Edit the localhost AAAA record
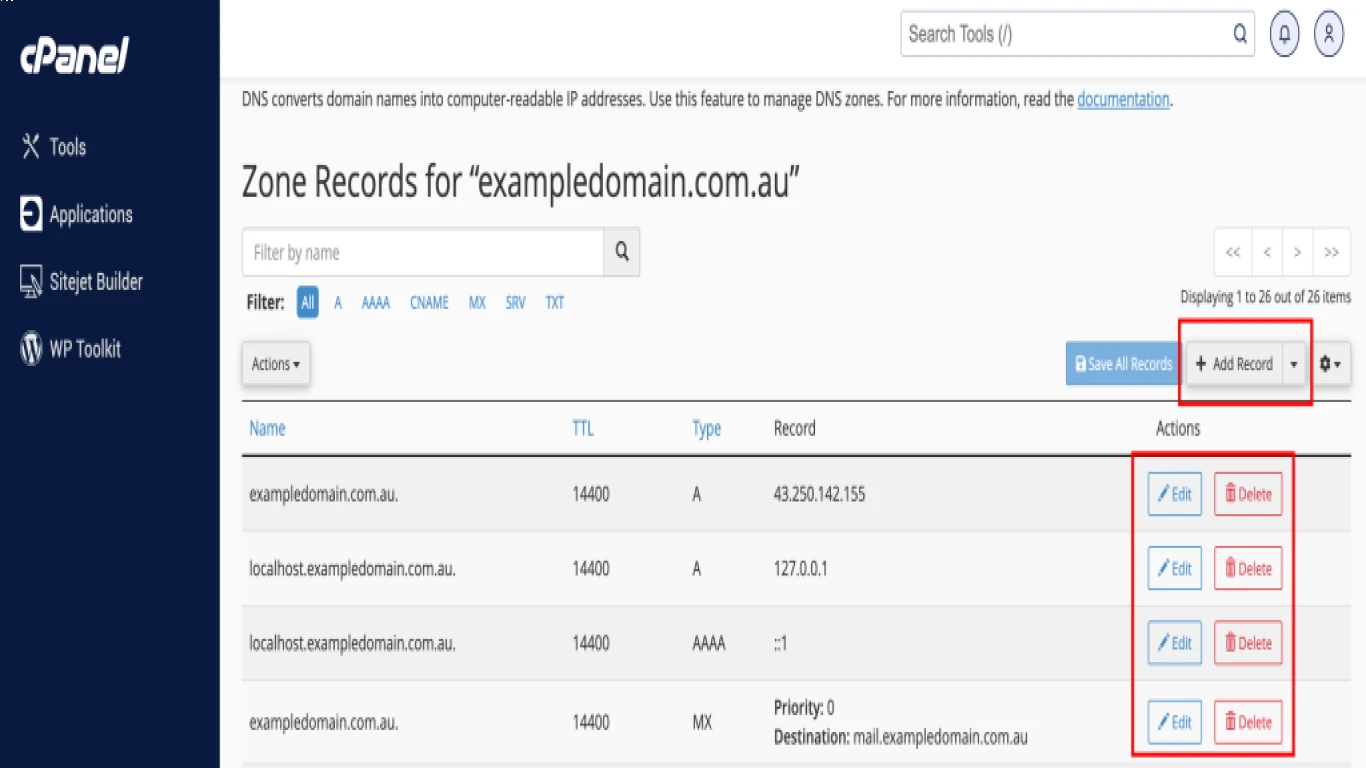This screenshot has height=768, width=1366. 1175,643
